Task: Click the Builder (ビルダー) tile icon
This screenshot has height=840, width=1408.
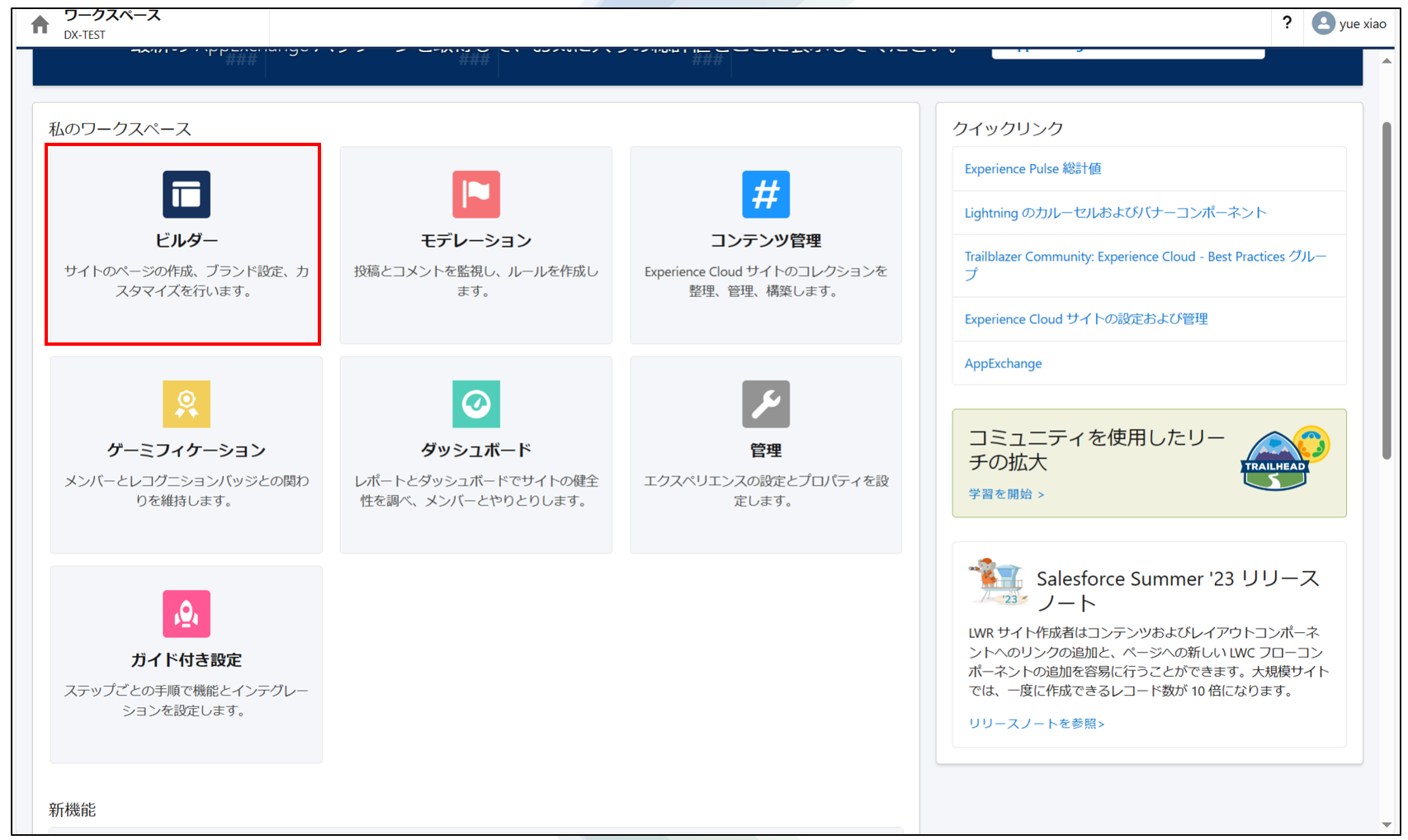Action: 187,194
